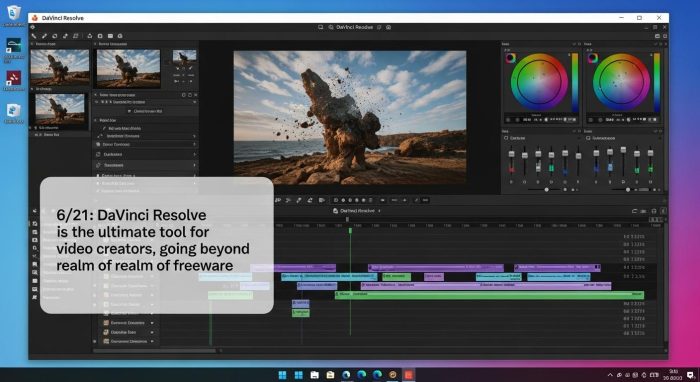
Task: Select the small thumbnail beside the source preview
Action: tap(184, 57)
